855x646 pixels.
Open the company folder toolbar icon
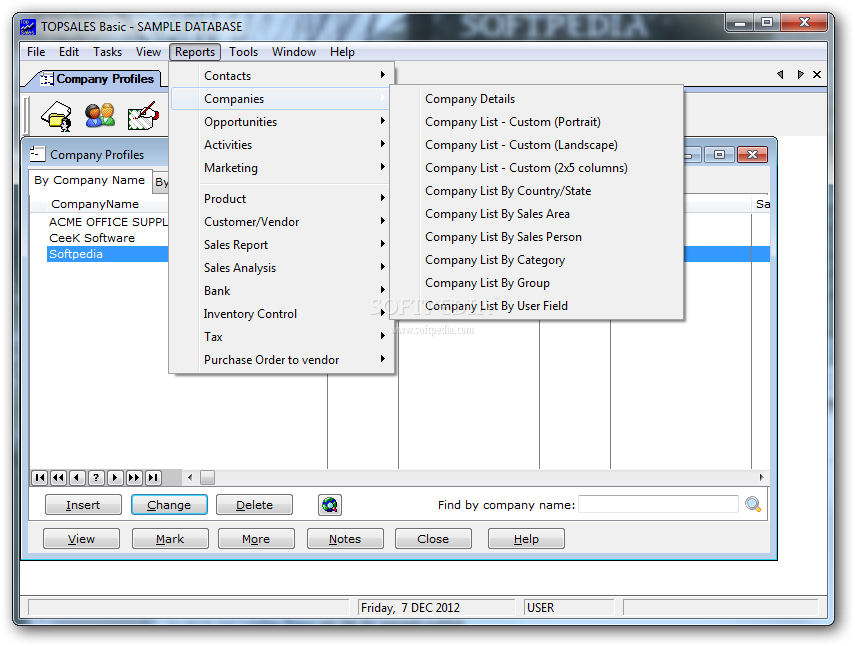[56, 116]
